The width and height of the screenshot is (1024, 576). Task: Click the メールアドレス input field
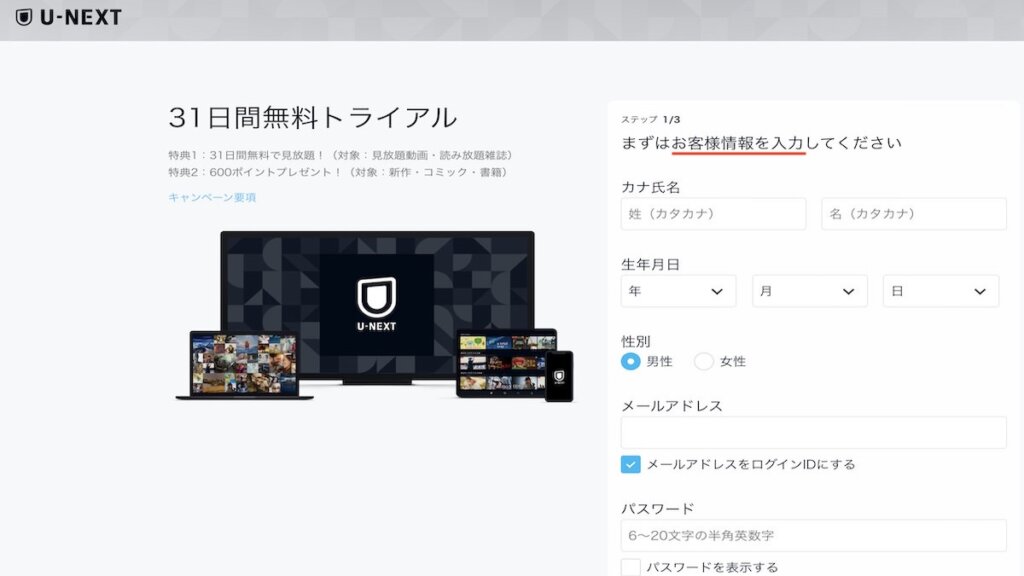coord(813,432)
